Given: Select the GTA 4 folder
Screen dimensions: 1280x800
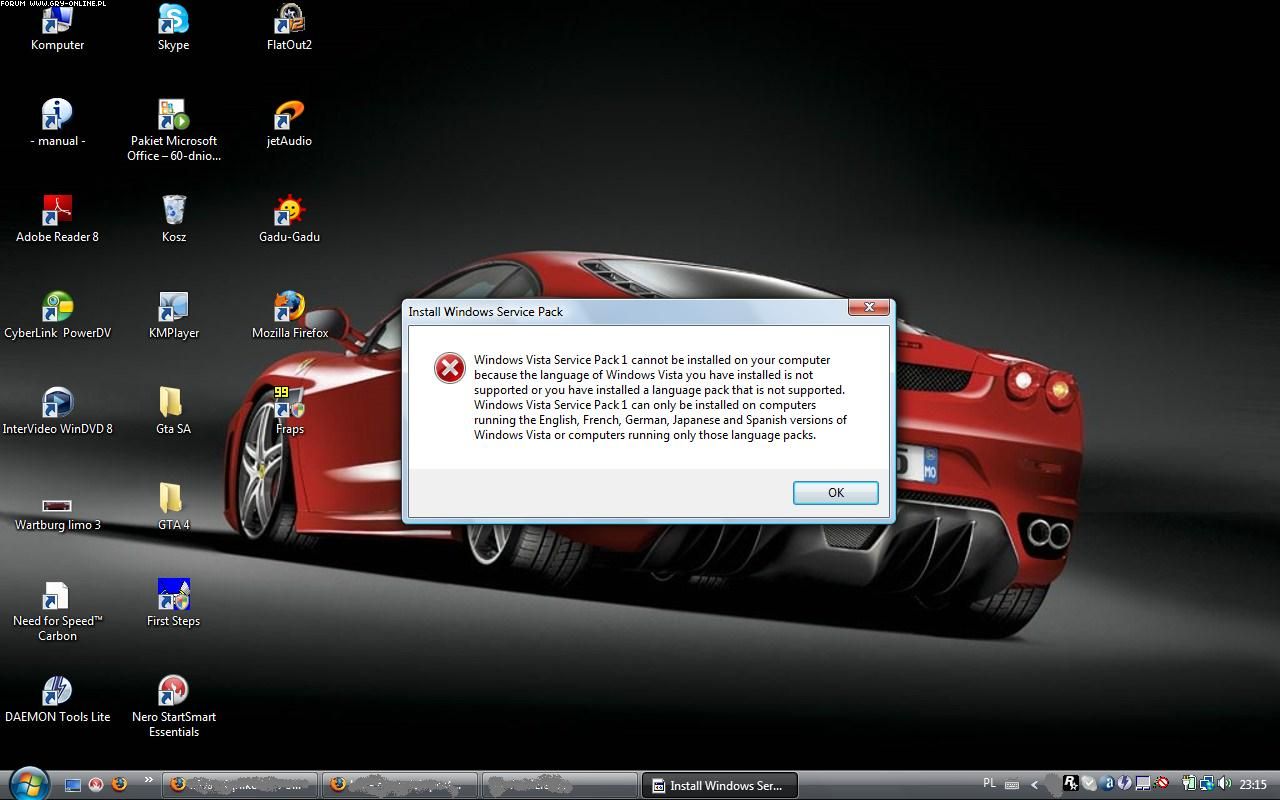Looking at the screenshot, I should coord(173,500).
